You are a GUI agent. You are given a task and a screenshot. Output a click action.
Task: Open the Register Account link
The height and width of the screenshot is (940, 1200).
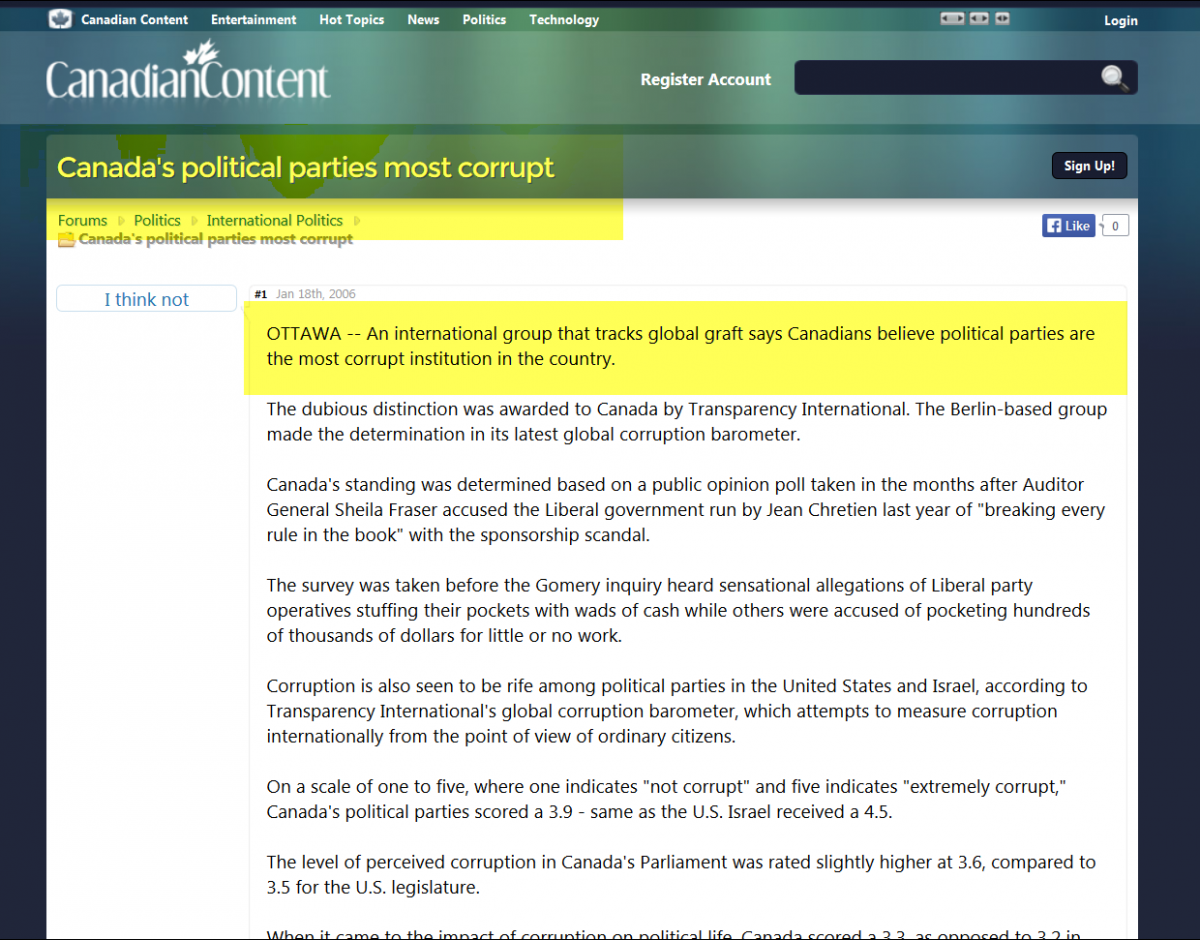pos(705,79)
